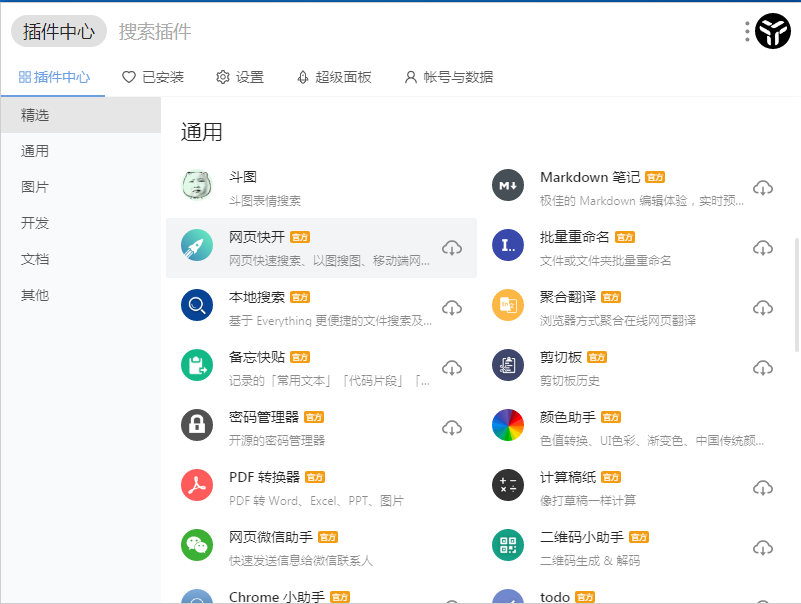Open the three-dot more options menu
This screenshot has height=604, width=801.
pos(747,32)
